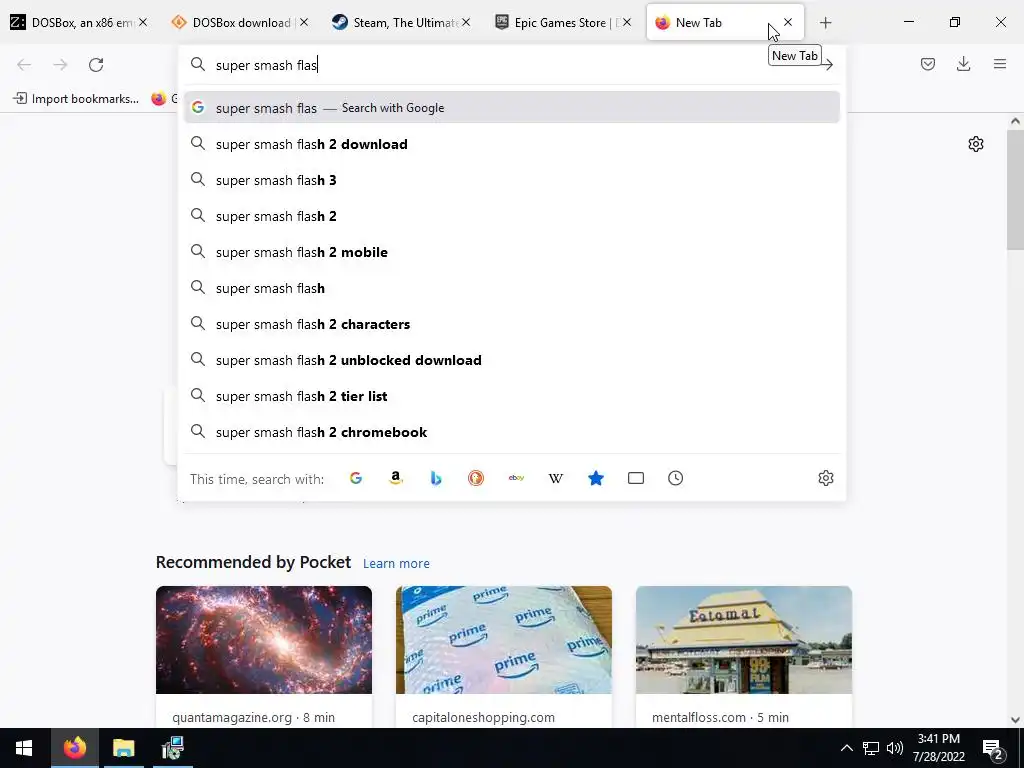
Task: Select DuckDuckGo one-off search icon
Action: (x=476, y=479)
